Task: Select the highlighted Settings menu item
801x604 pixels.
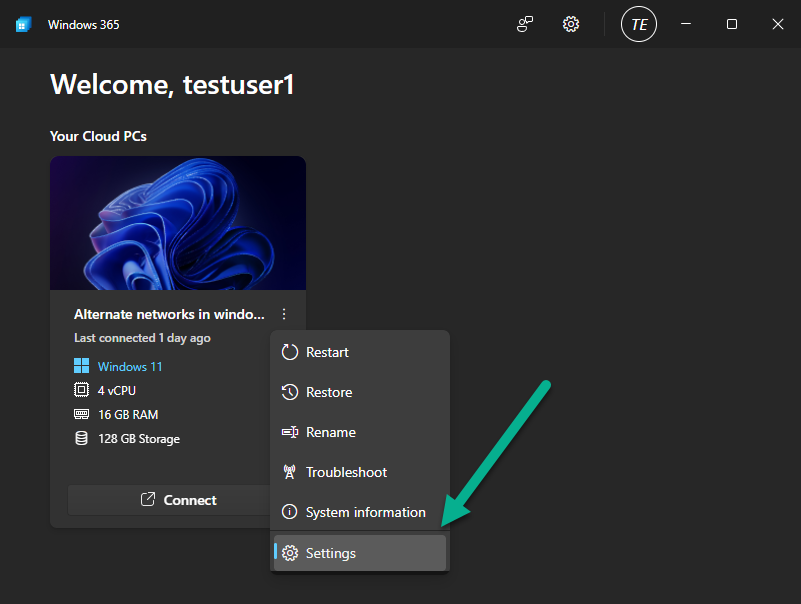Action: [x=360, y=553]
